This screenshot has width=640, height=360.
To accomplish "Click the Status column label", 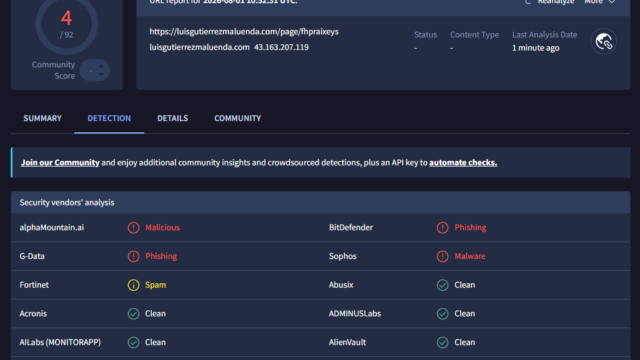I will coord(425,35).
